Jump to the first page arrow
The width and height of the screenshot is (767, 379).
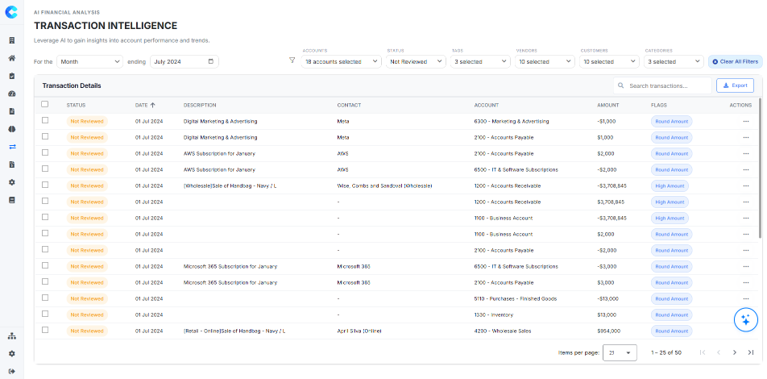[702, 353]
